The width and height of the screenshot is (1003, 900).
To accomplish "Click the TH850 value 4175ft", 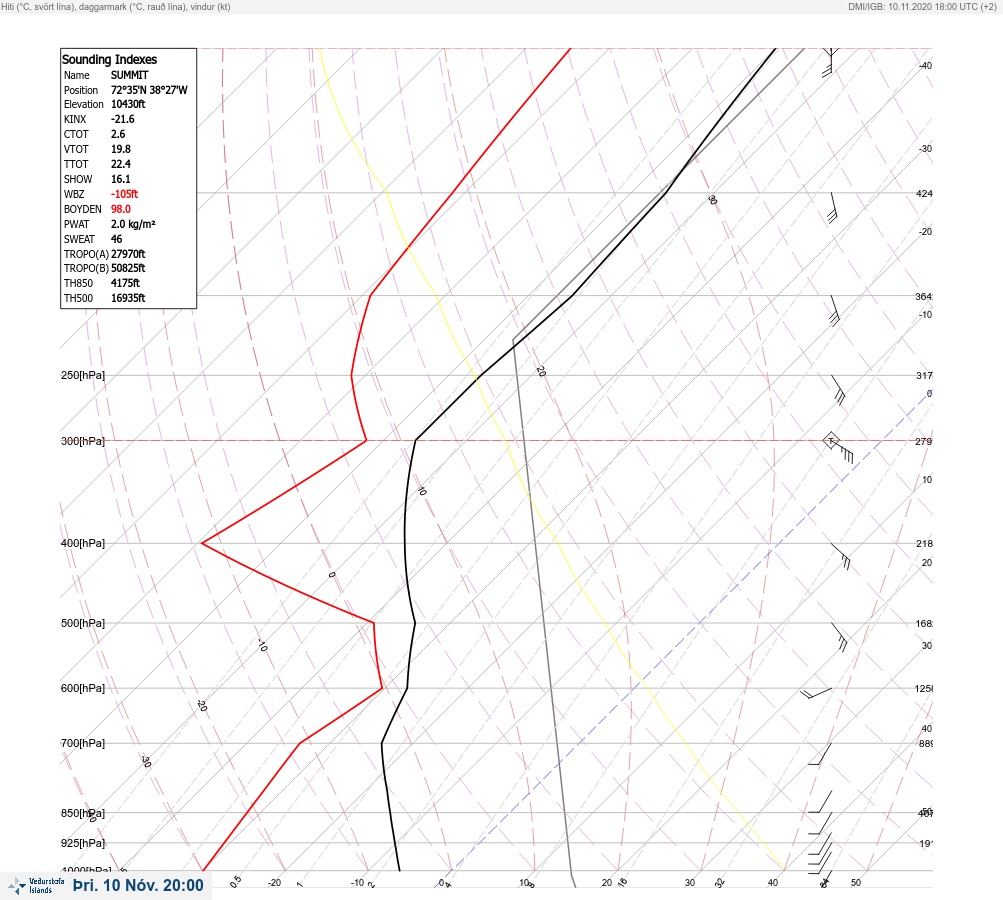I will 125,283.
